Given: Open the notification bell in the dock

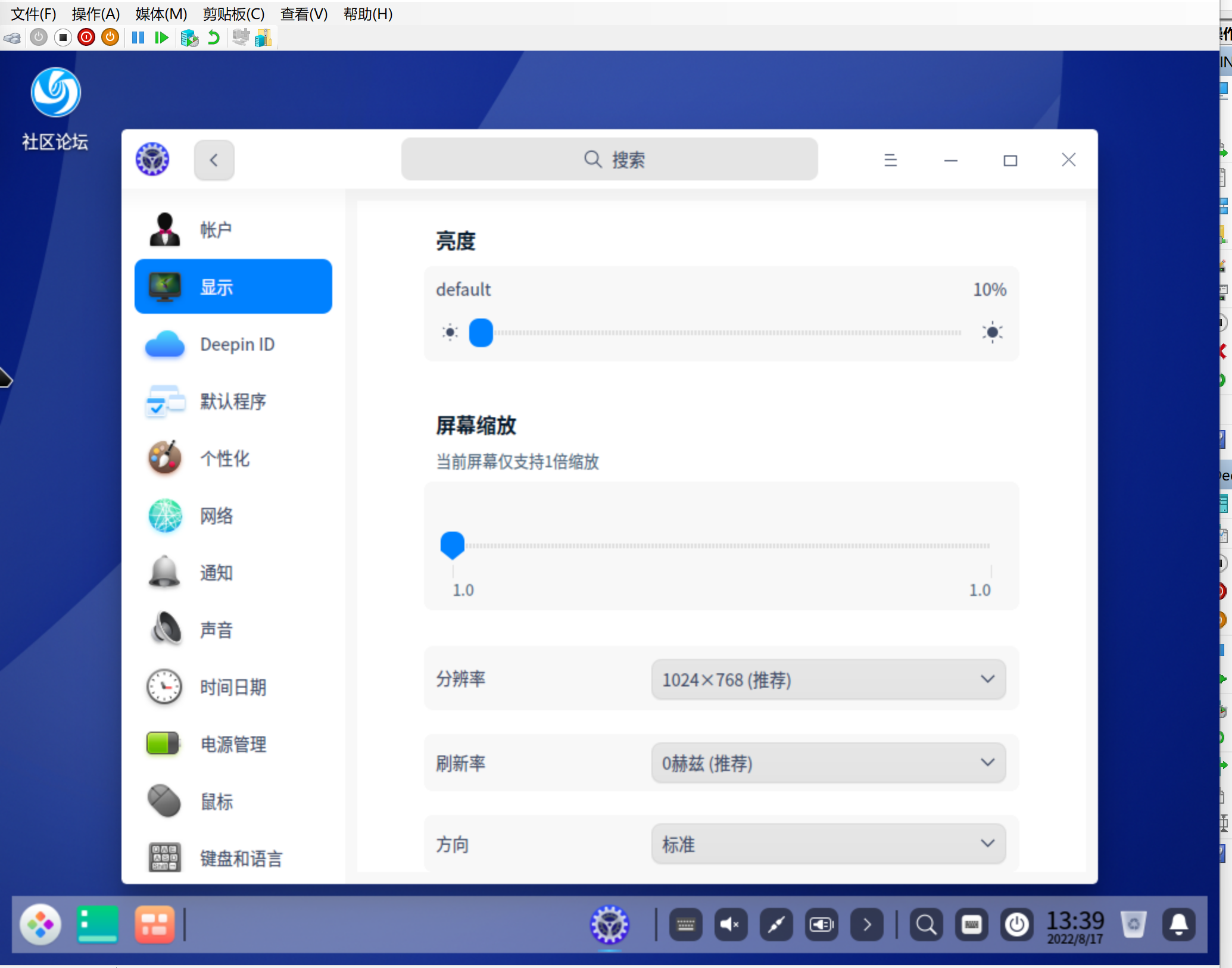Looking at the screenshot, I should click(x=1178, y=925).
